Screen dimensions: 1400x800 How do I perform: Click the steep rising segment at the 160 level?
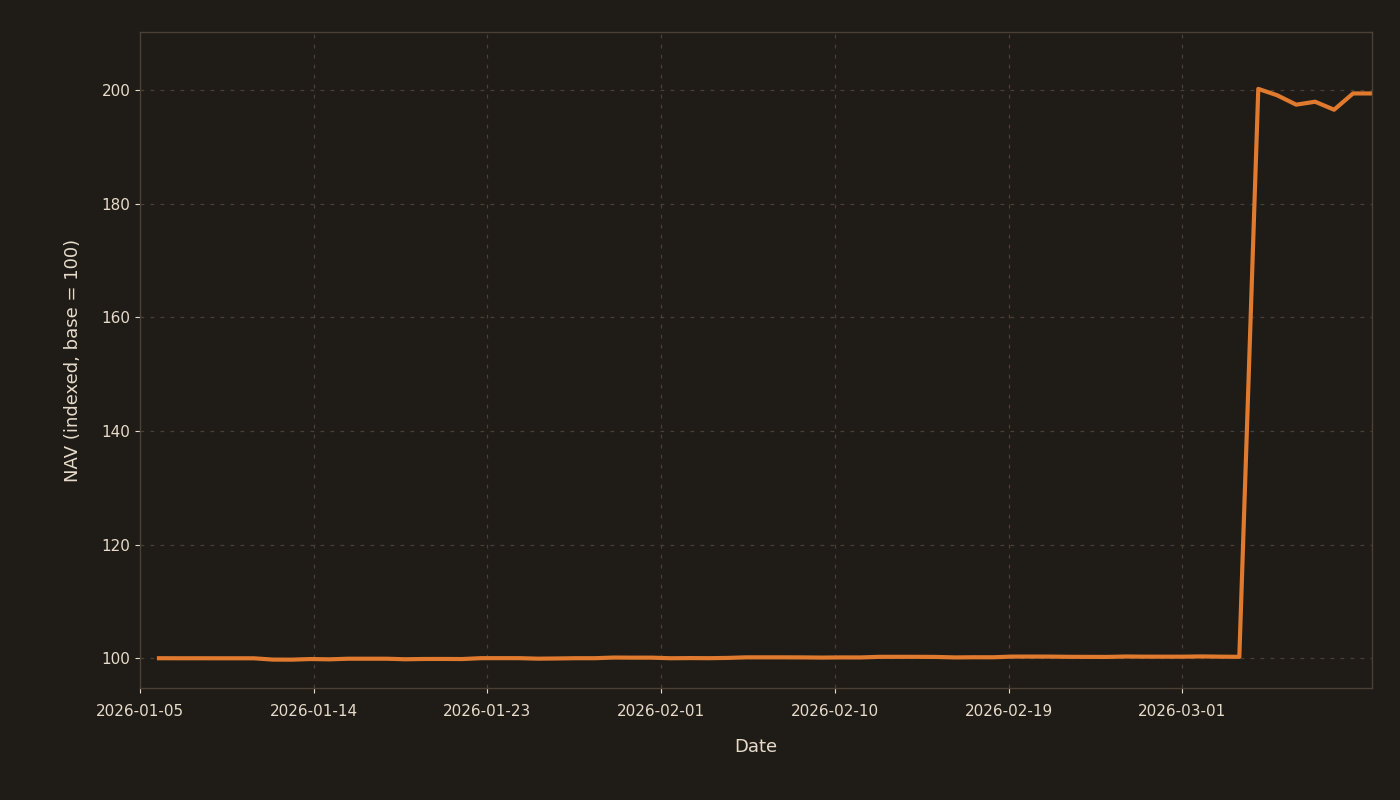[1250, 318]
